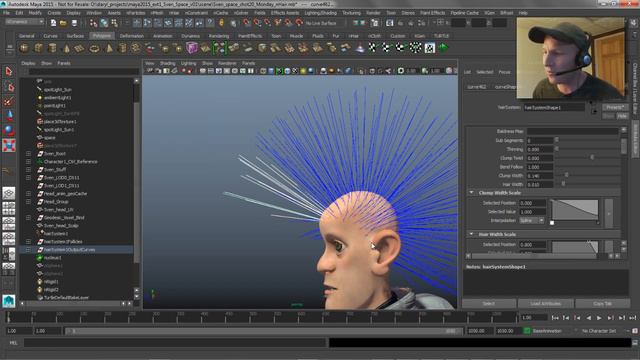Go to the end of the playback range
This screenshot has width=640, height=360.
click(x=632, y=318)
